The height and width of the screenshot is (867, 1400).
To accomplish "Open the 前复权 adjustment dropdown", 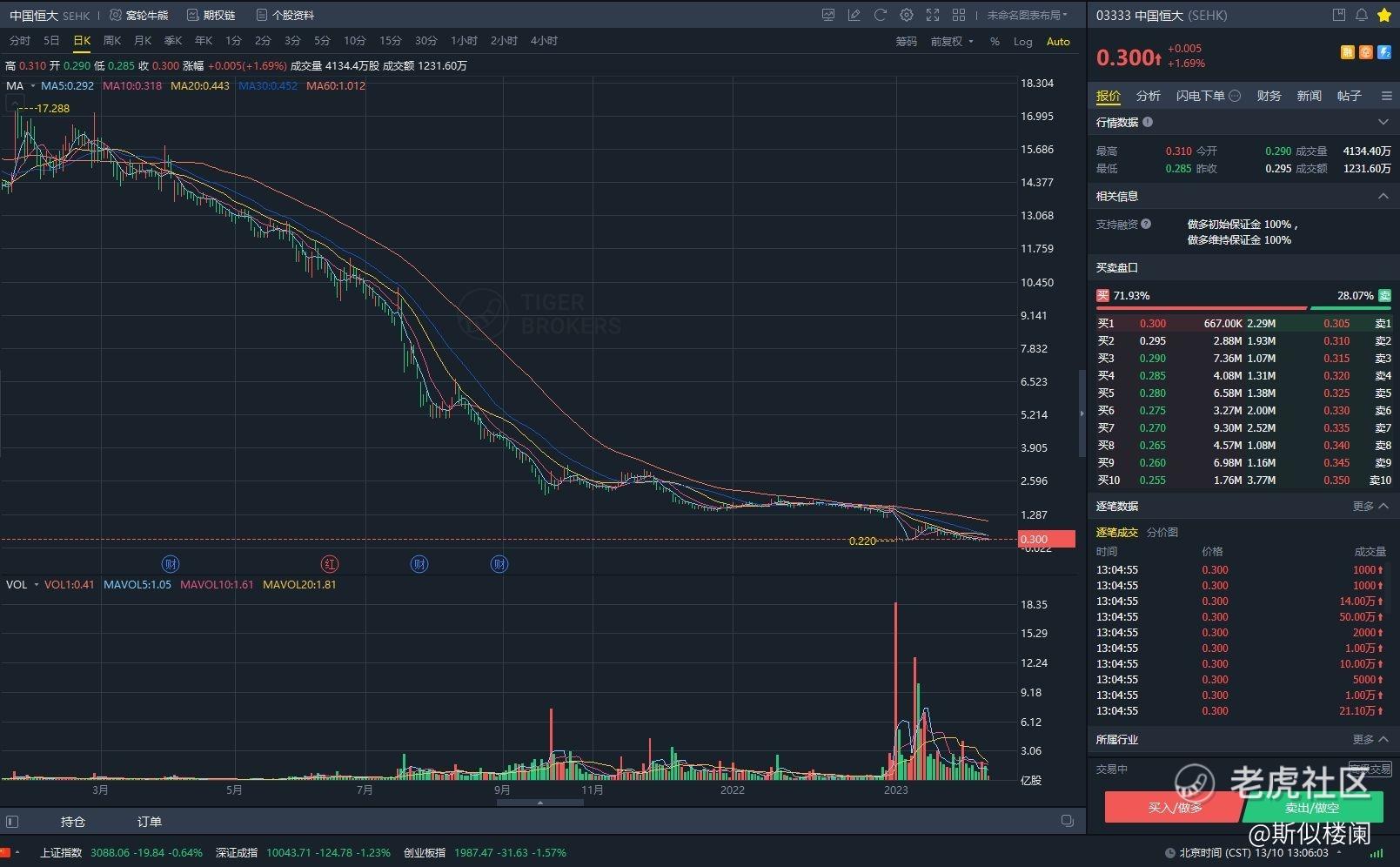I will 952,41.
